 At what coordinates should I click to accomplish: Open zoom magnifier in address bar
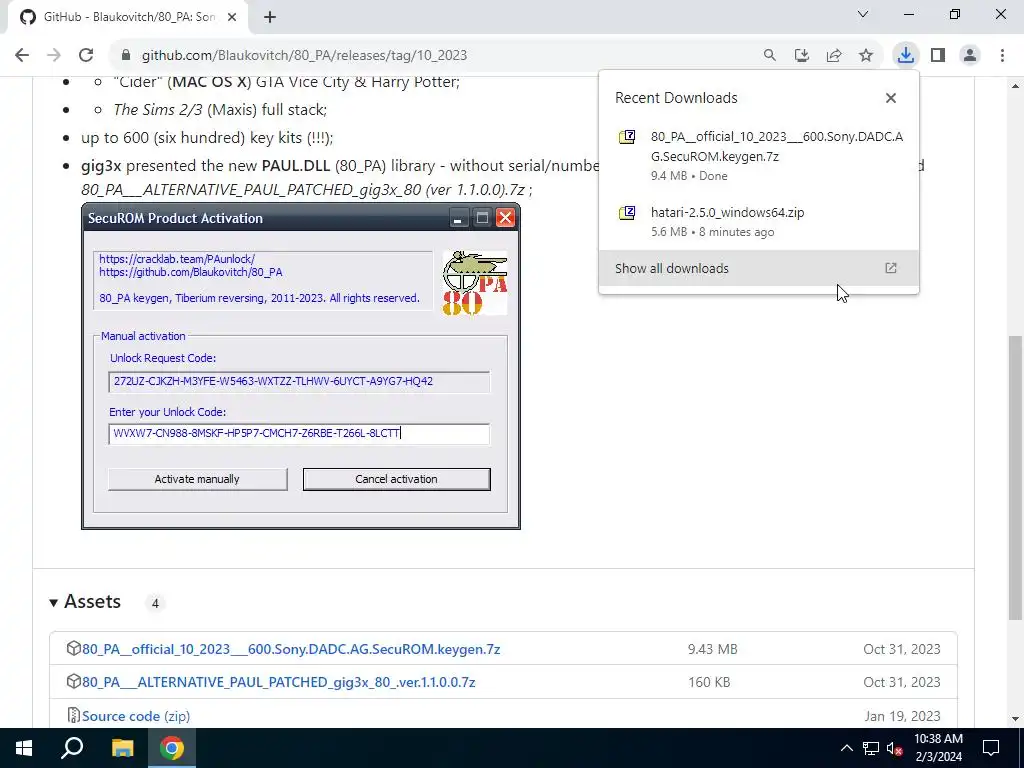770,56
